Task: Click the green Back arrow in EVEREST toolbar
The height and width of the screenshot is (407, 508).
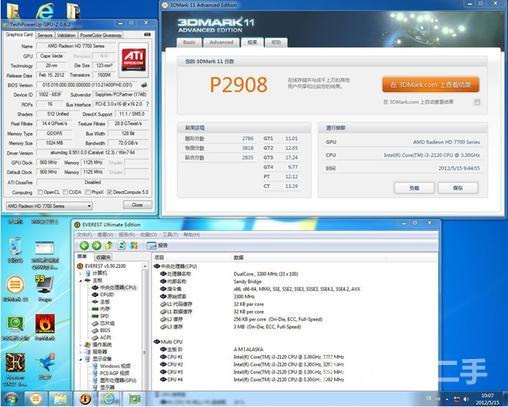Action: click(84, 246)
